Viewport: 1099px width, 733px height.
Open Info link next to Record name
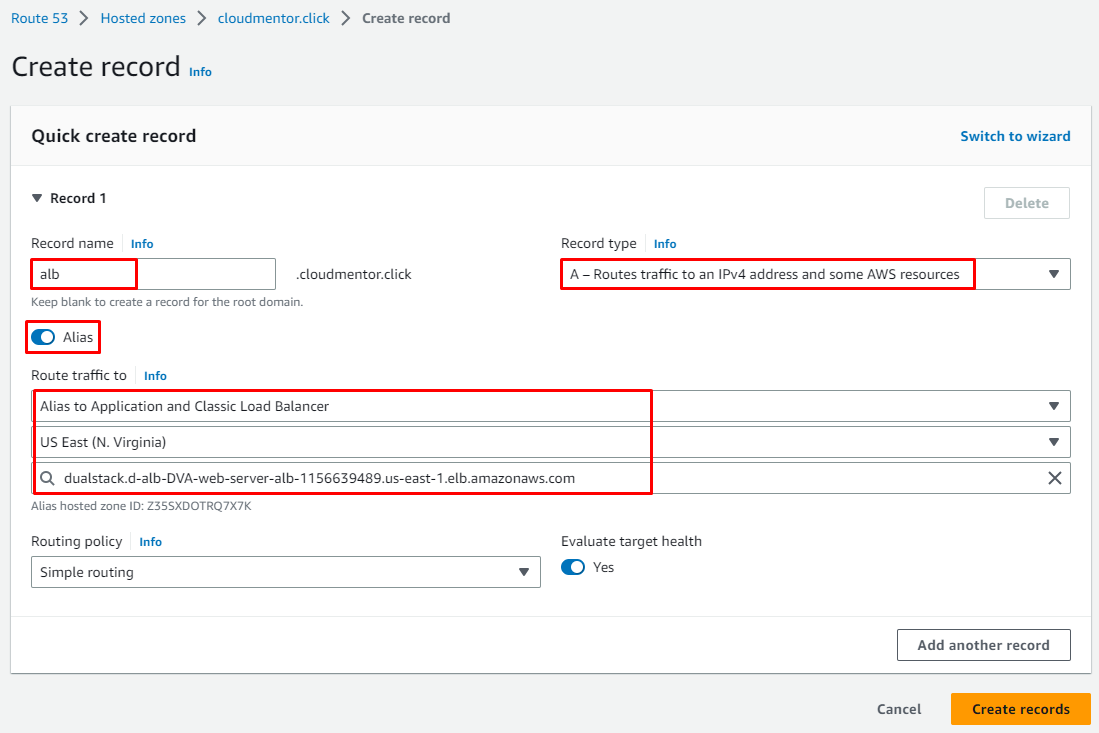coord(142,244)
